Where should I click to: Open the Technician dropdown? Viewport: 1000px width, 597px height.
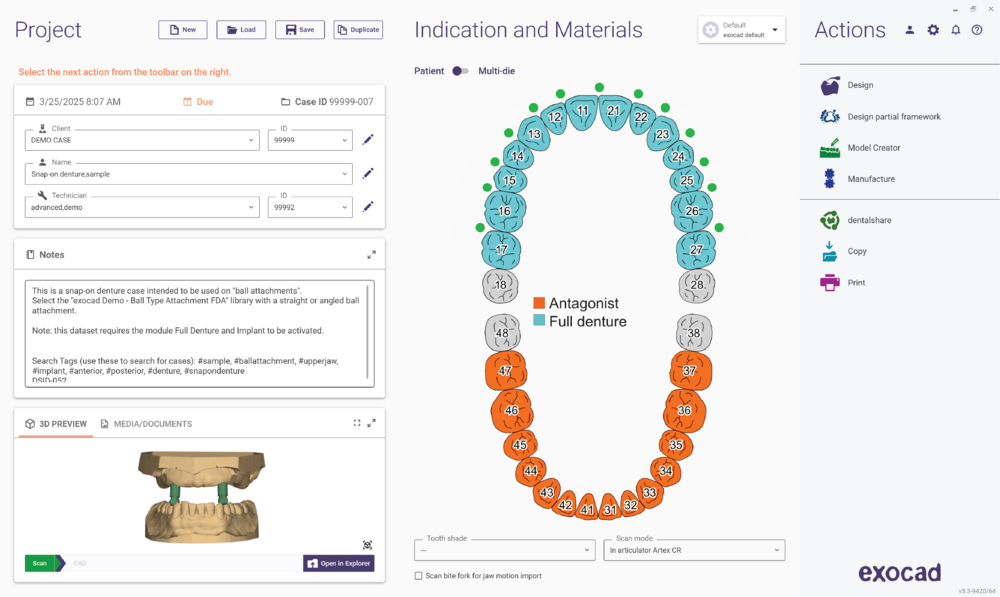(x=142, y=207)
